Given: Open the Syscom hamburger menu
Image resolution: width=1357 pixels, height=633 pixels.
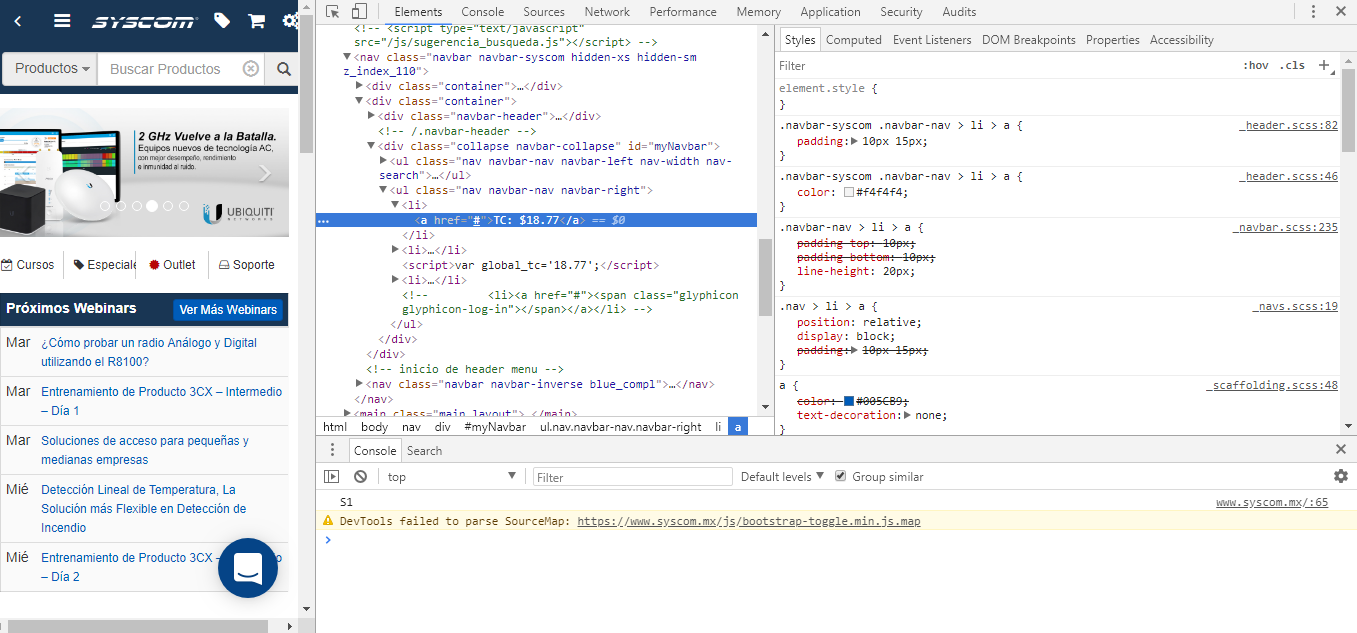Looking at the screenshot, I should pos(62,20).
